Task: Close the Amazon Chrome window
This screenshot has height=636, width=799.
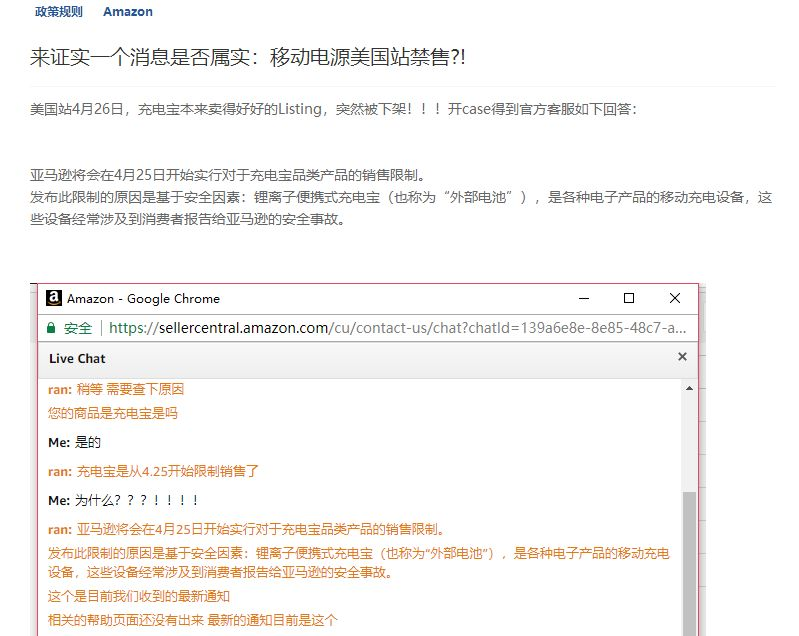Action: (675, 298)
